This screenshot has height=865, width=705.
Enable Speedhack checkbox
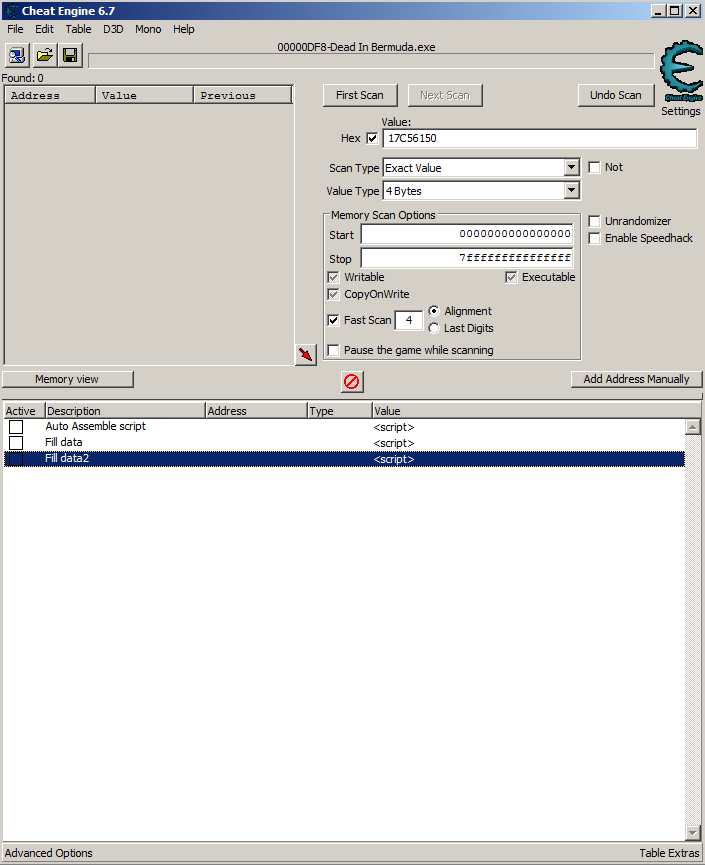(x=594, y=238)
